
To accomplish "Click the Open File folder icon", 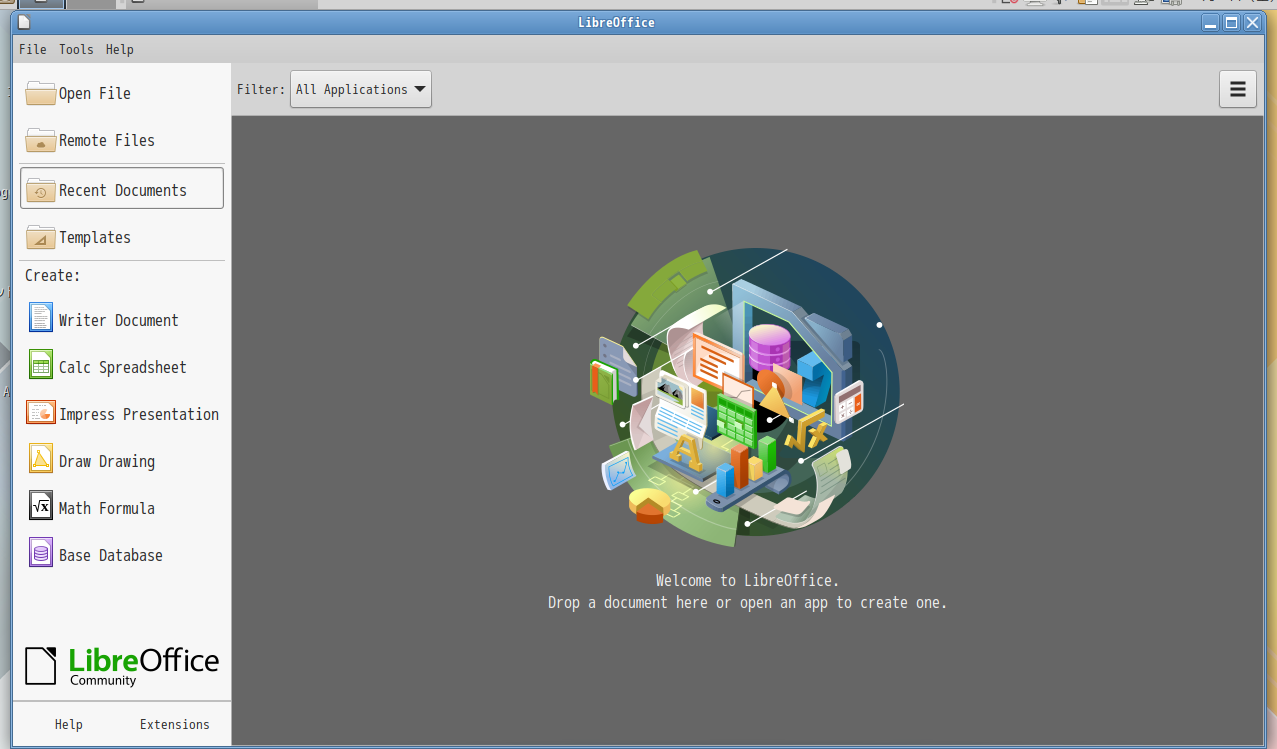I will [41, 93].
